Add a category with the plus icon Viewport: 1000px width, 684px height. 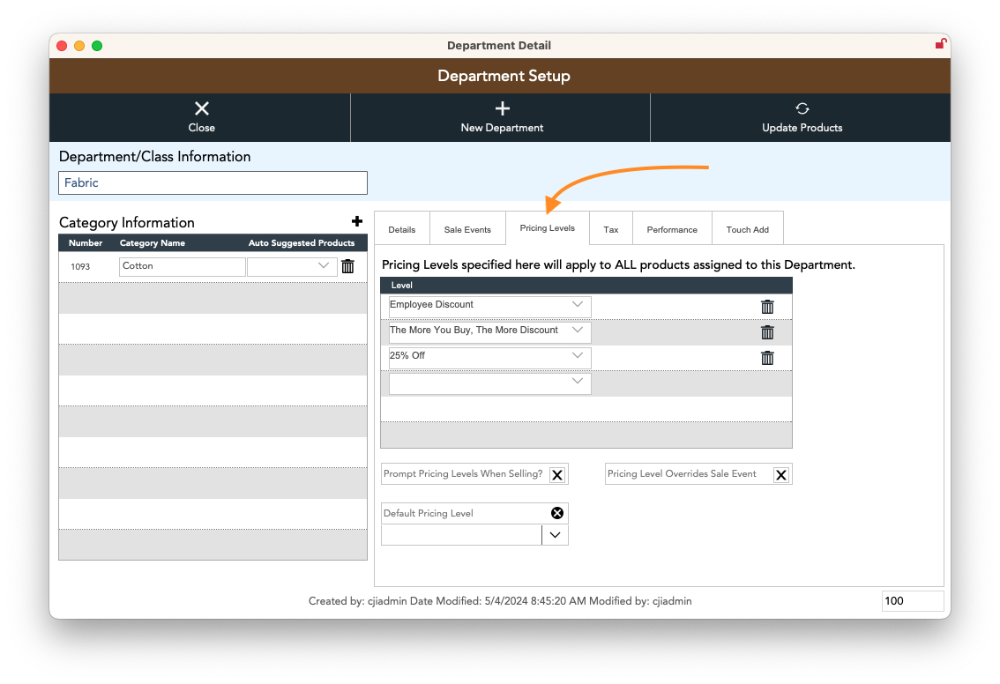pos(357,222)
